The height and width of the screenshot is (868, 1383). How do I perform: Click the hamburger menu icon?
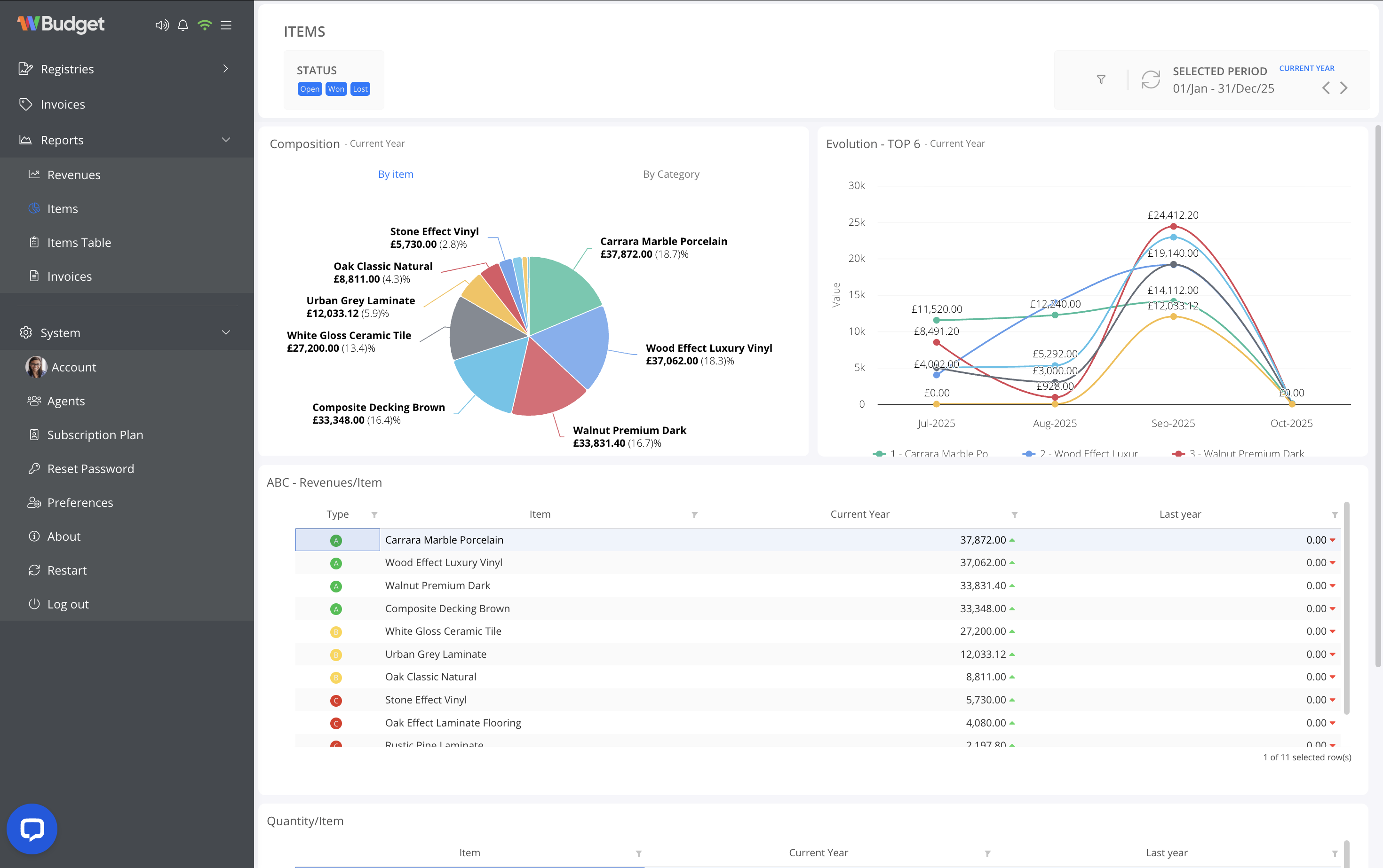pos(226,25)
